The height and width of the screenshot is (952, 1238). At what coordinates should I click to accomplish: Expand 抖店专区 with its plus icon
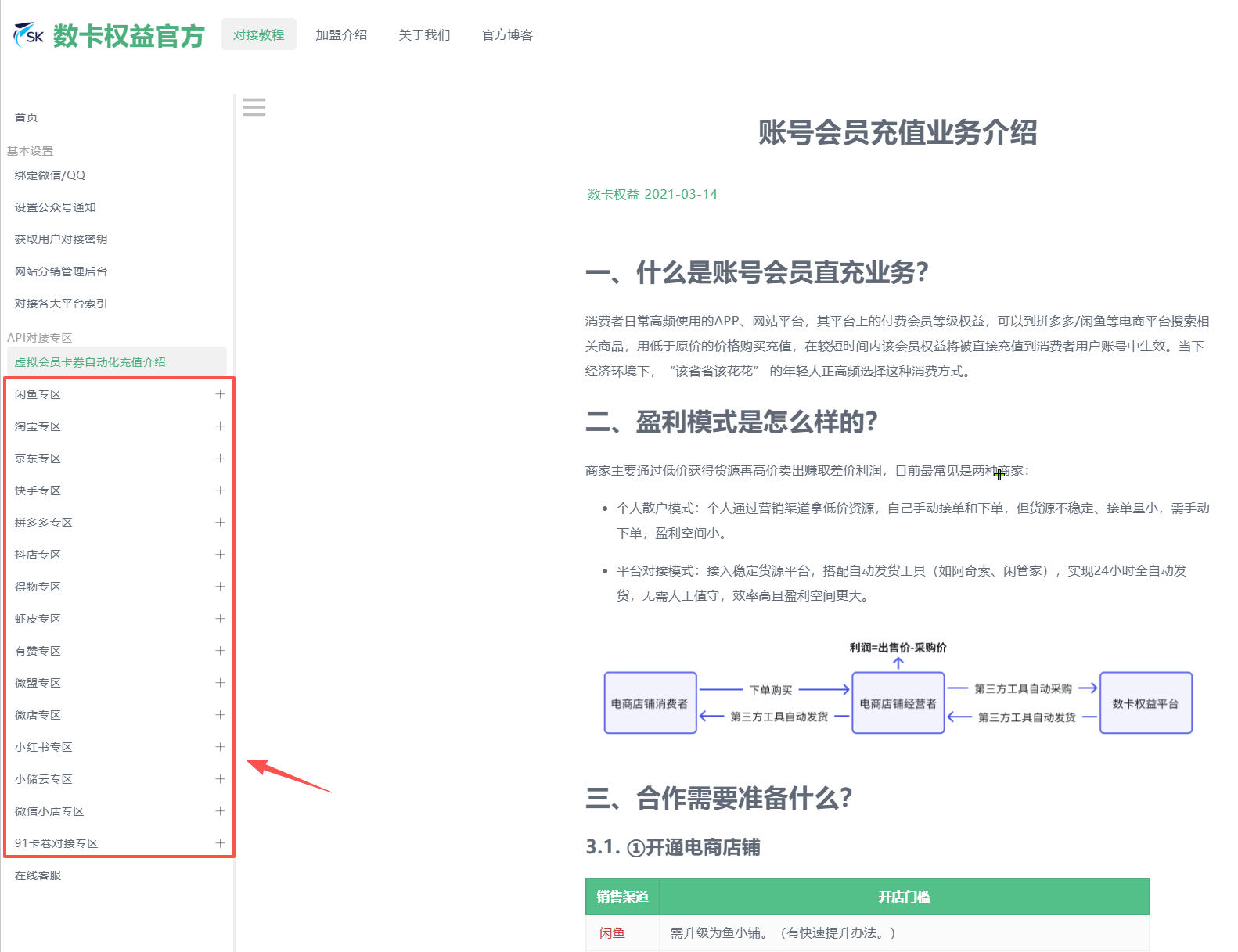(220, 555)
